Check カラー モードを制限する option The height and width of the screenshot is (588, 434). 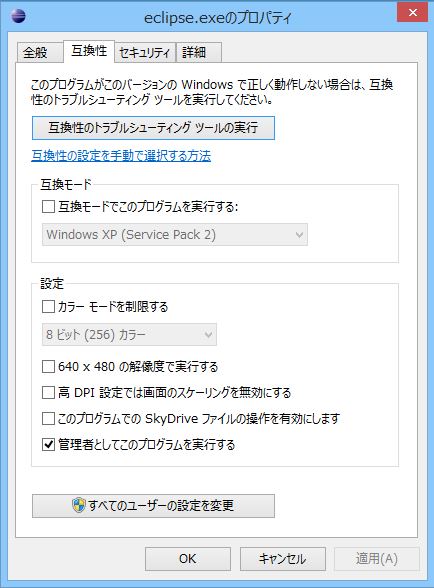coord(48,306)
